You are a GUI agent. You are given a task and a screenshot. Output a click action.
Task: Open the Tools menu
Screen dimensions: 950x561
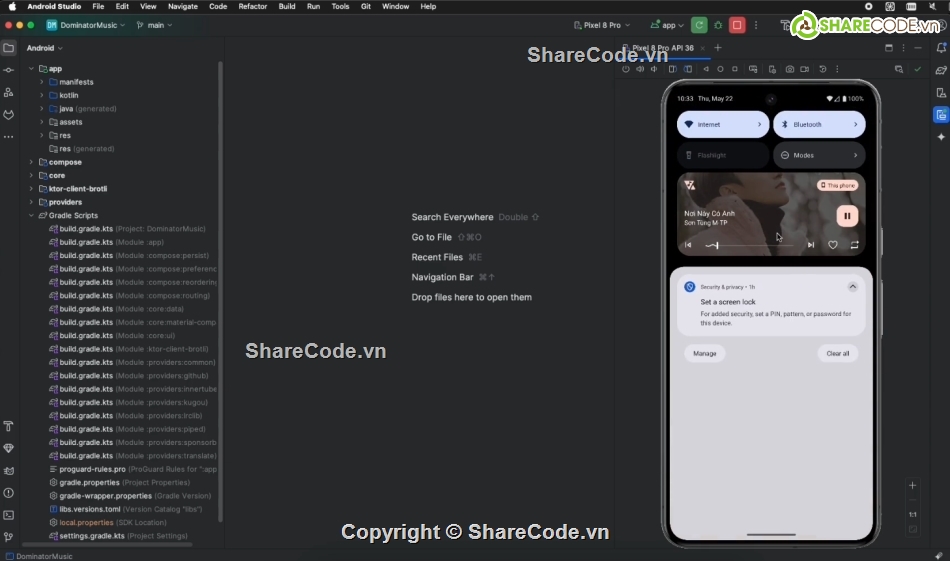pyautogui.click(x=340, y=6)
